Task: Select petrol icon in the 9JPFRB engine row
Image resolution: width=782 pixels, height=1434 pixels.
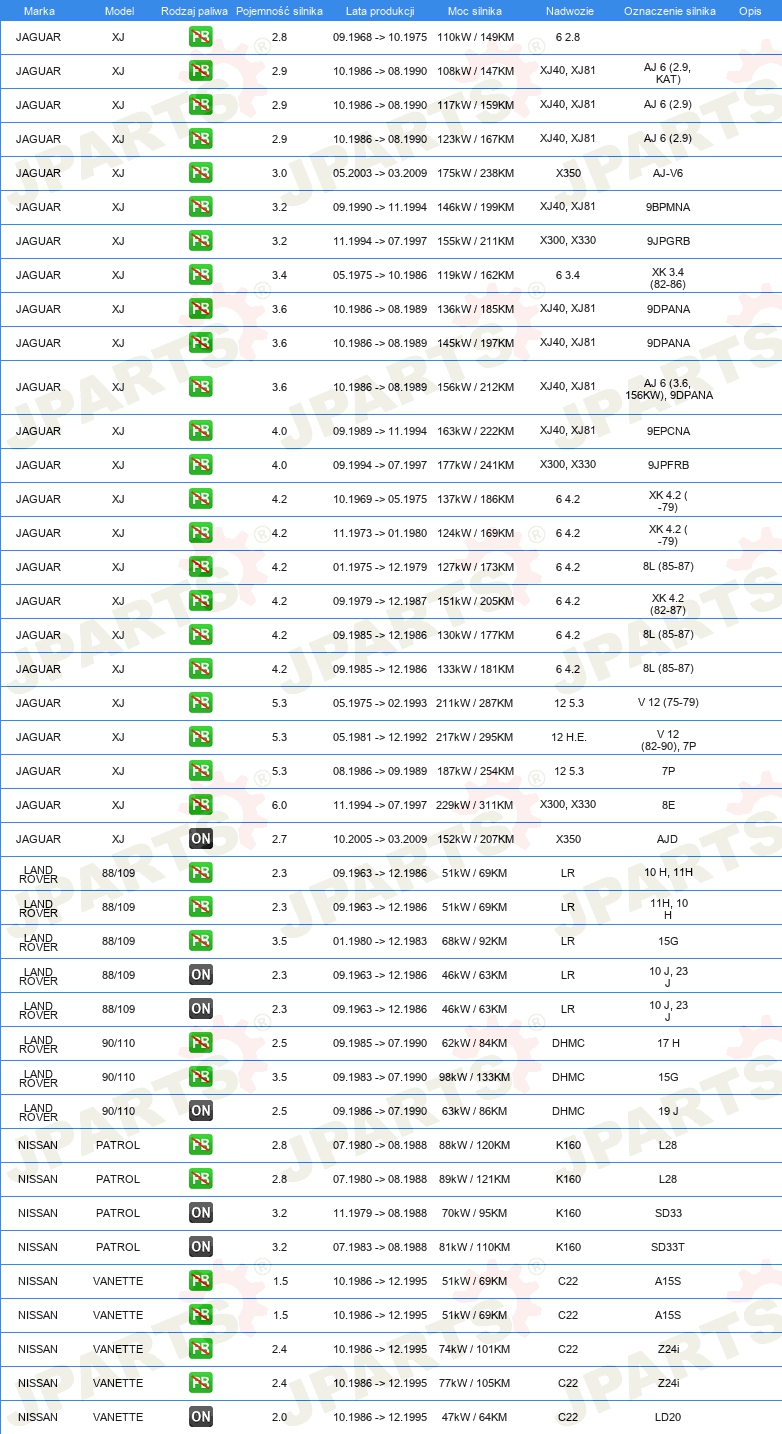Action: [x=201, y=465]
